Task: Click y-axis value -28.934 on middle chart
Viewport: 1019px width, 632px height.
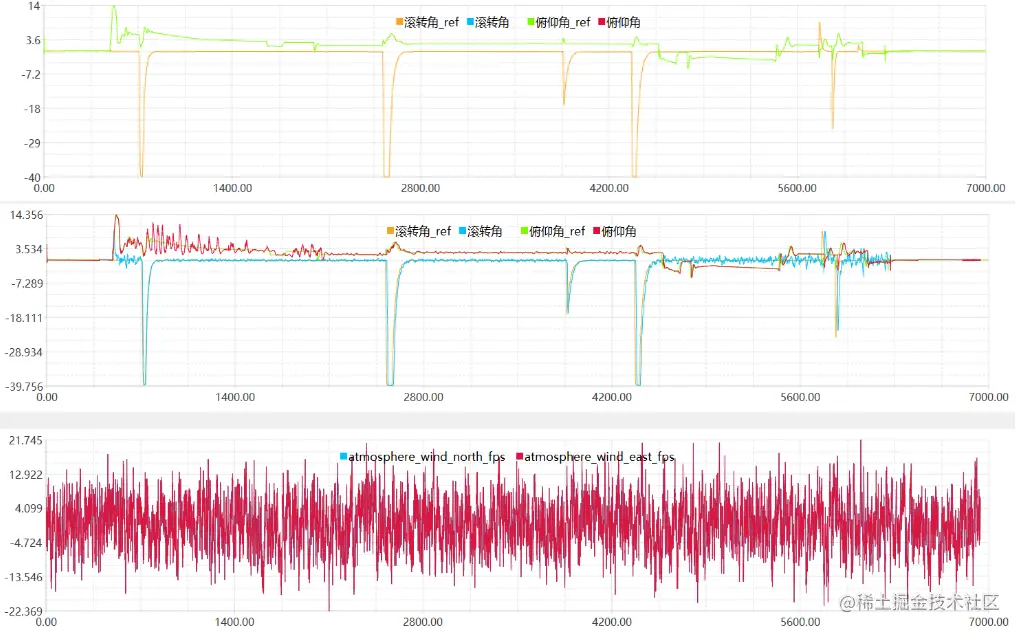Action: tap(25, 352)
